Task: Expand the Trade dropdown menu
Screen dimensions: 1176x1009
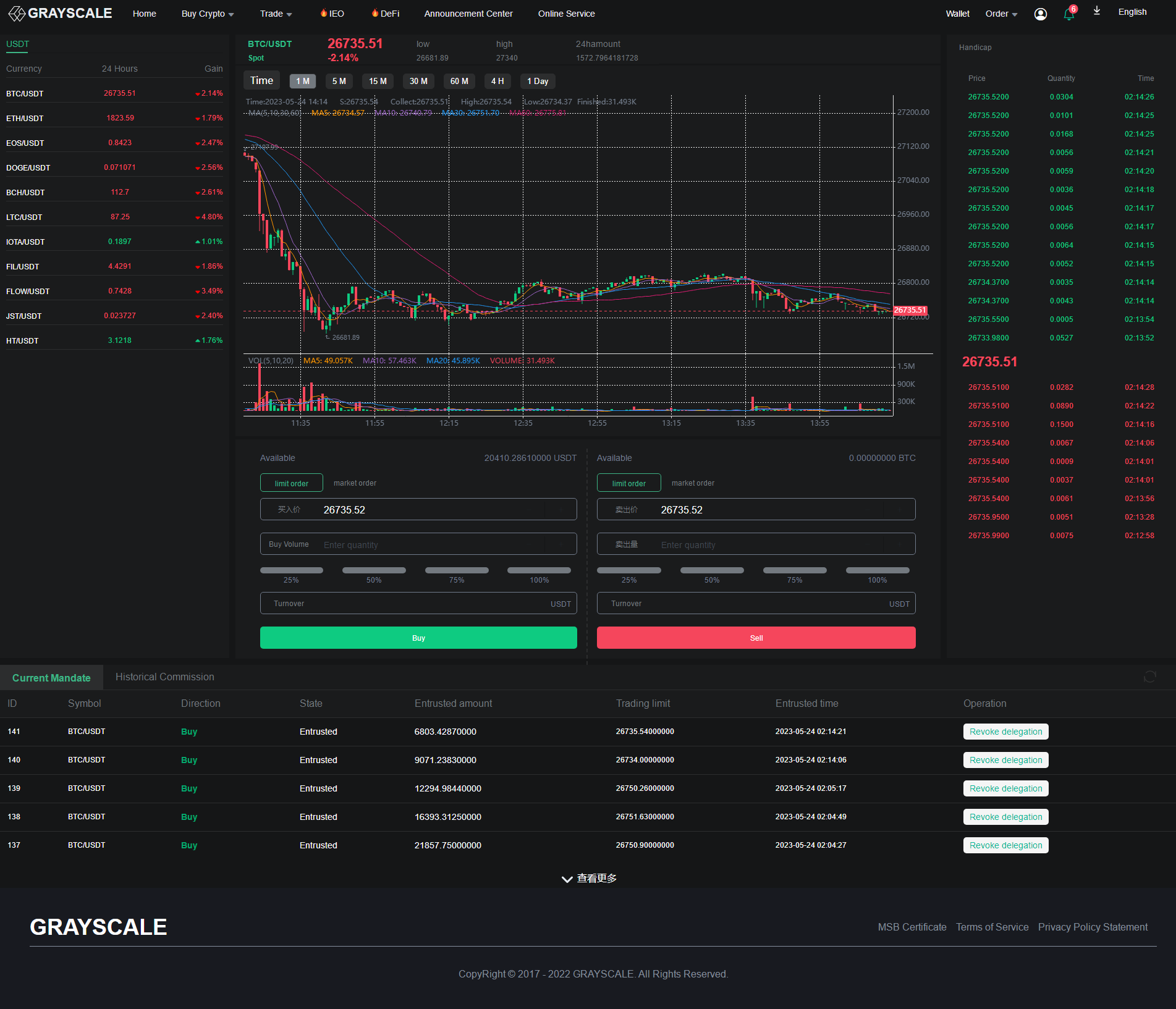Action: [x=276, y=14]
